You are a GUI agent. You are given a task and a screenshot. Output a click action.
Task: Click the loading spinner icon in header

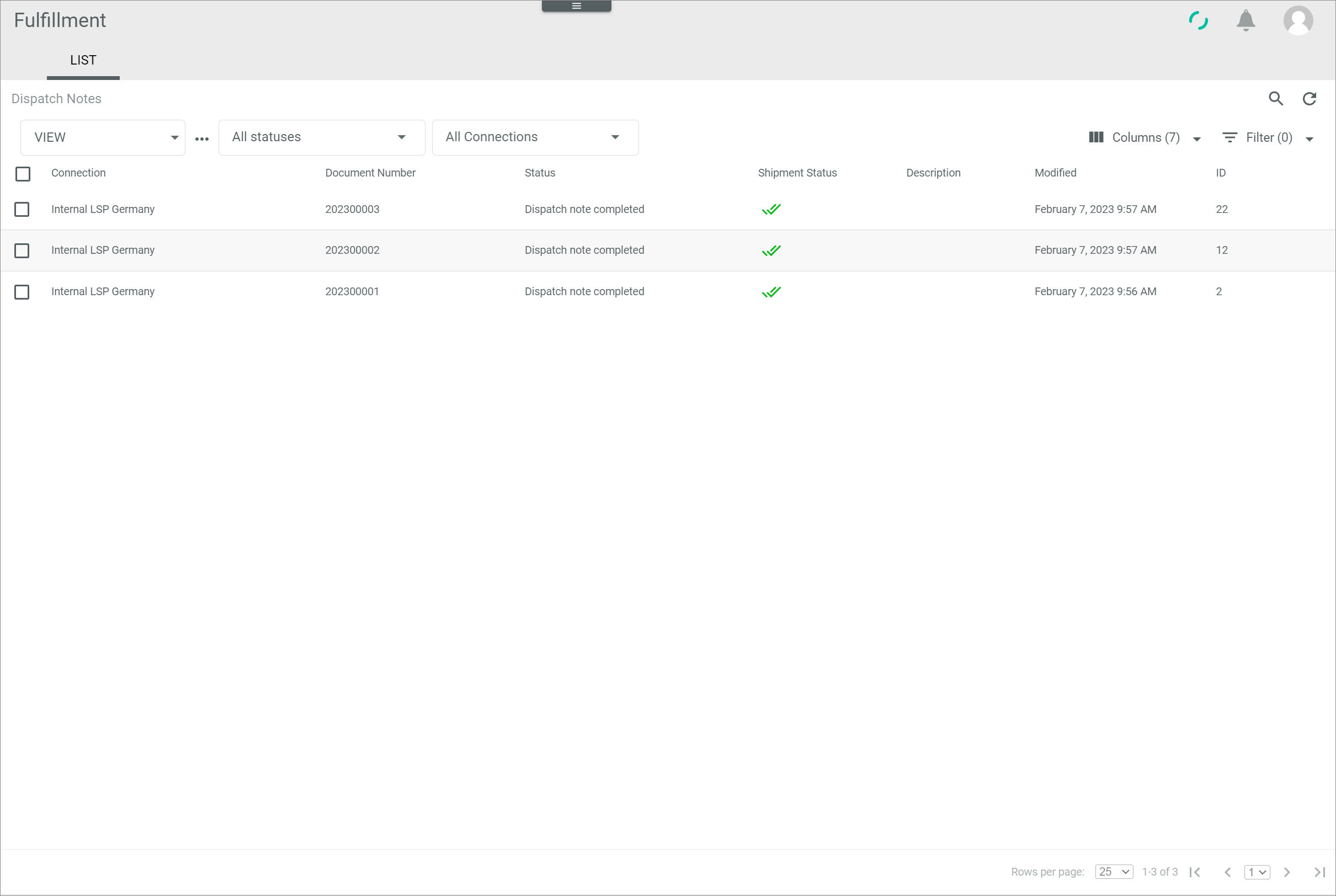click(1197, 20)
